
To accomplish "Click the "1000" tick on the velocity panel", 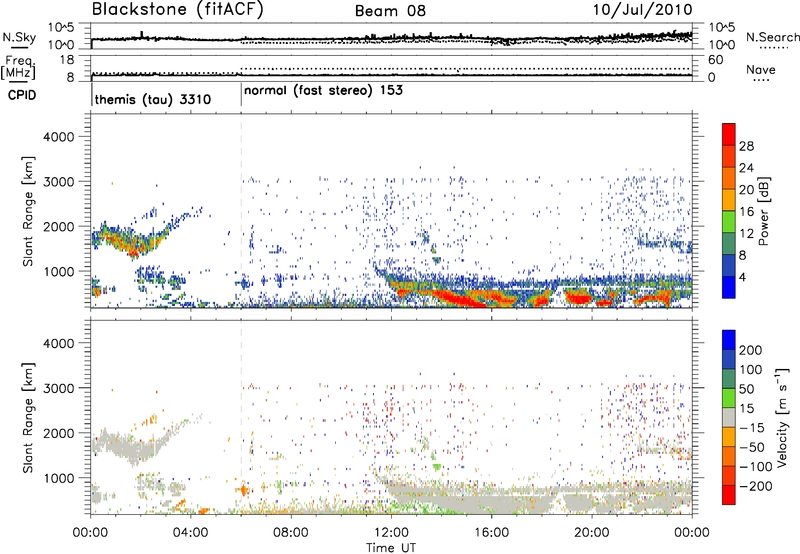I will tap(58, 478).
